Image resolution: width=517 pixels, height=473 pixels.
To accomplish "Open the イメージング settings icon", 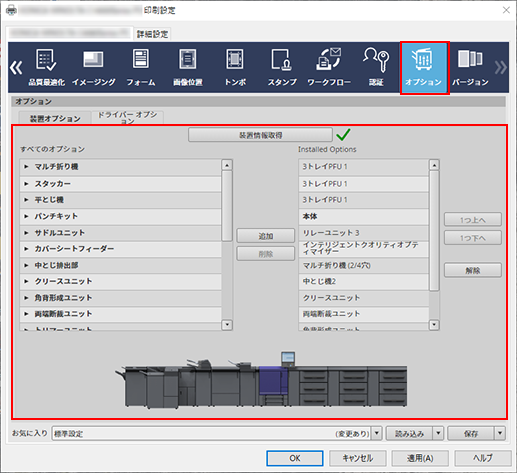I will point(94,67).
